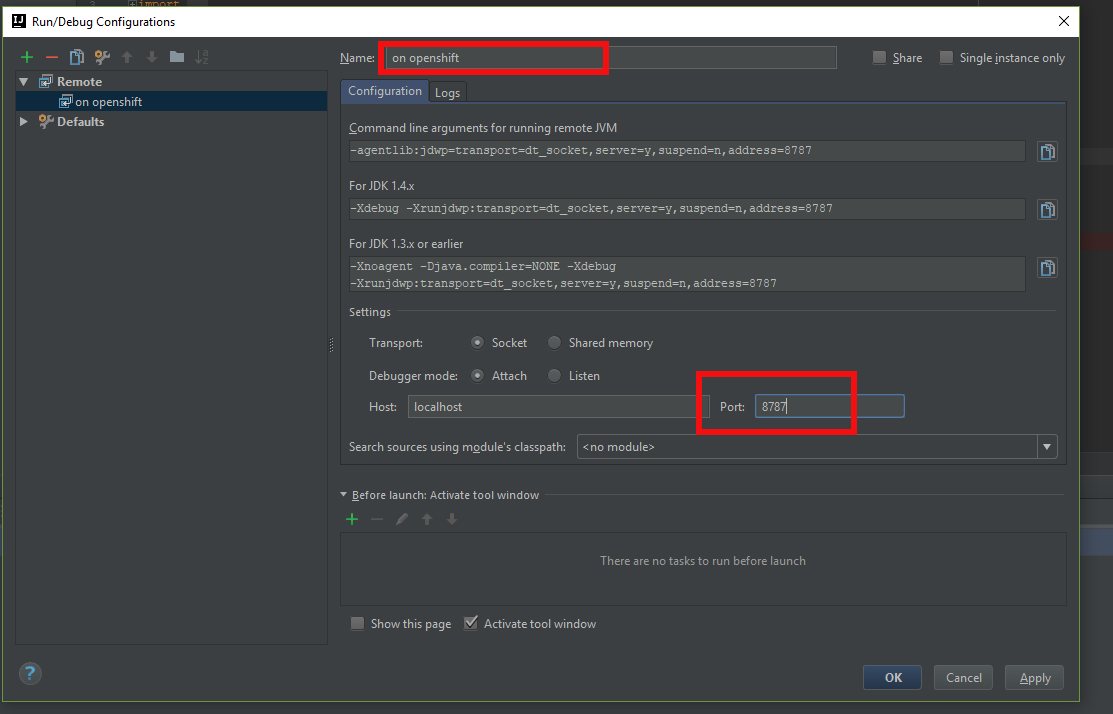Copy the selected configuration

tap(76, 57)
